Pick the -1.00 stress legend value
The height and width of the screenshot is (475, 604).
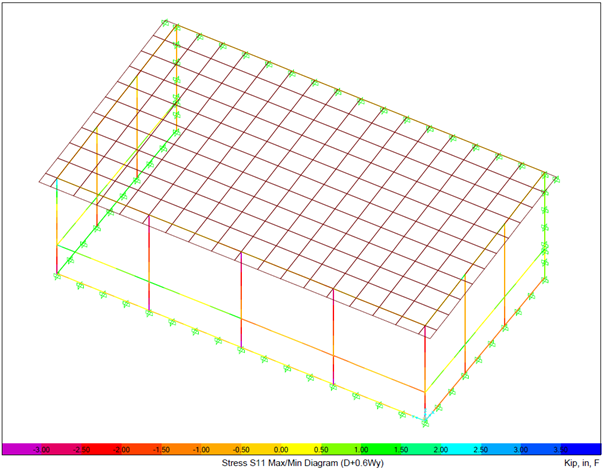pyautogui.click(x=201, y=450)
